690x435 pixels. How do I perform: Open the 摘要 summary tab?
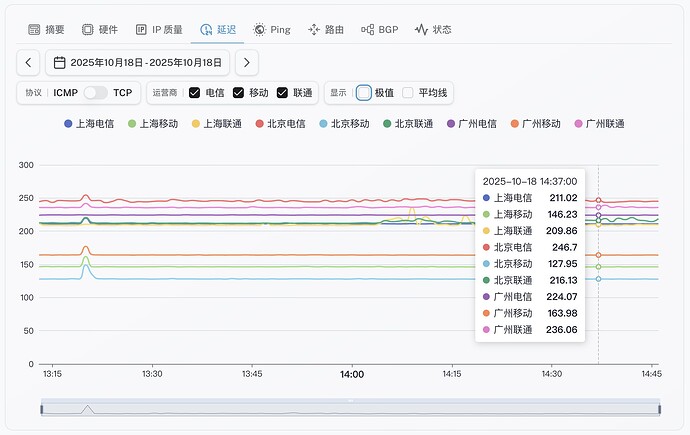(46, 29)
